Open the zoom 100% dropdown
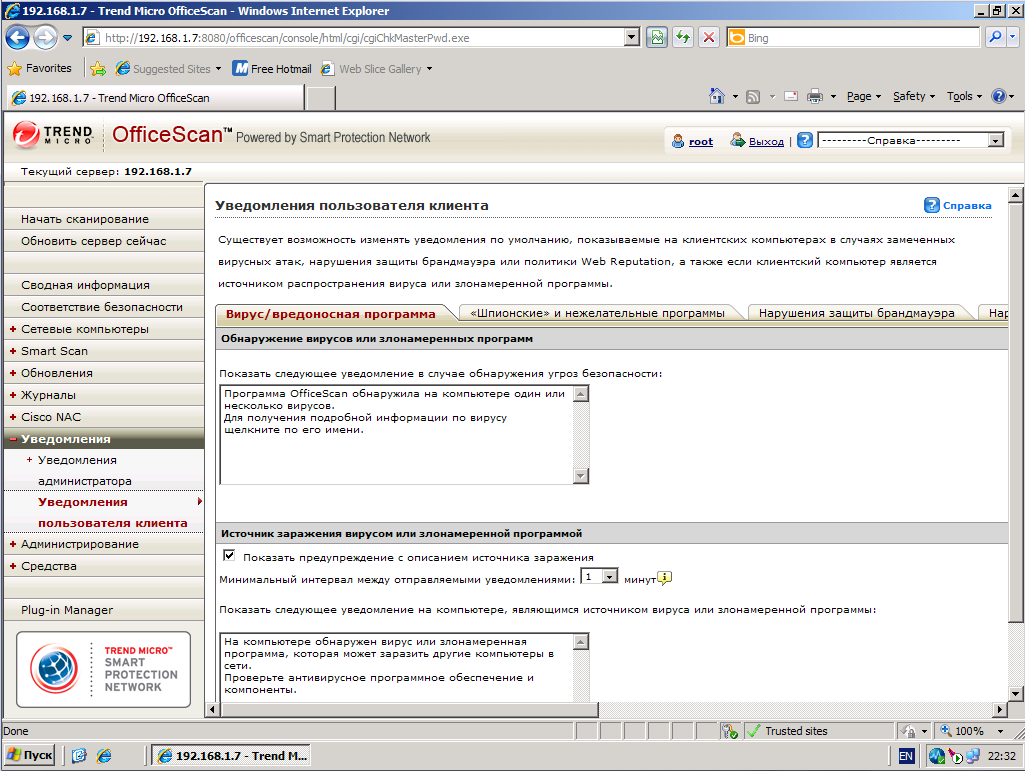The width and height of the screenshot is (1025, 771). pyautogui.click(x=1000, y=731)
